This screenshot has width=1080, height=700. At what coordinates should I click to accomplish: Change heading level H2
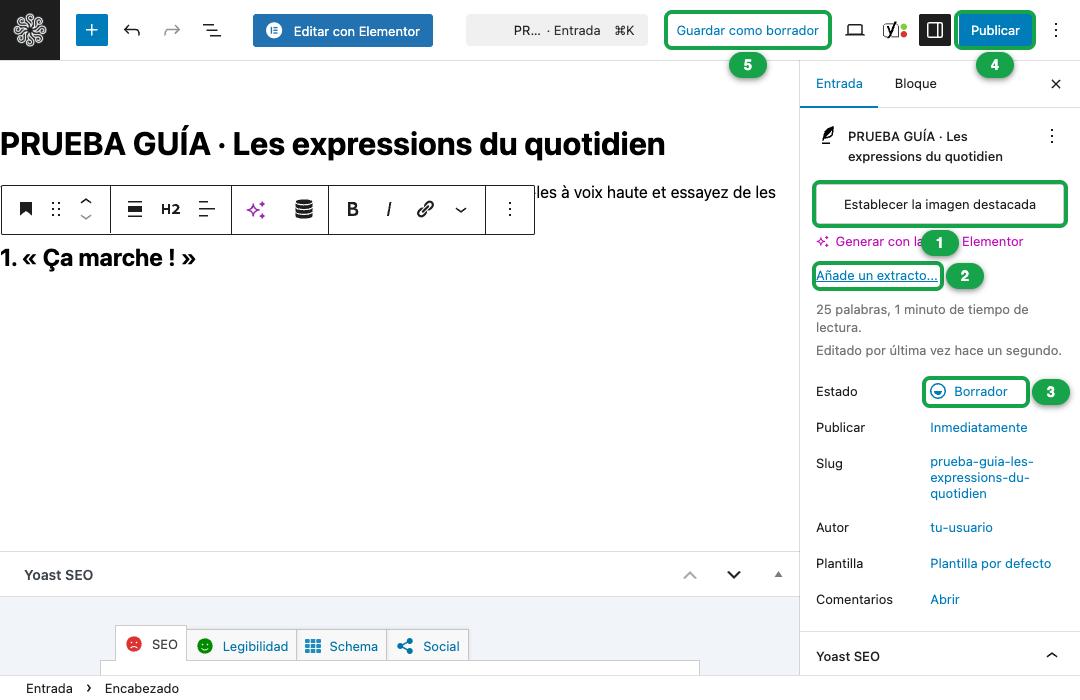170,209
